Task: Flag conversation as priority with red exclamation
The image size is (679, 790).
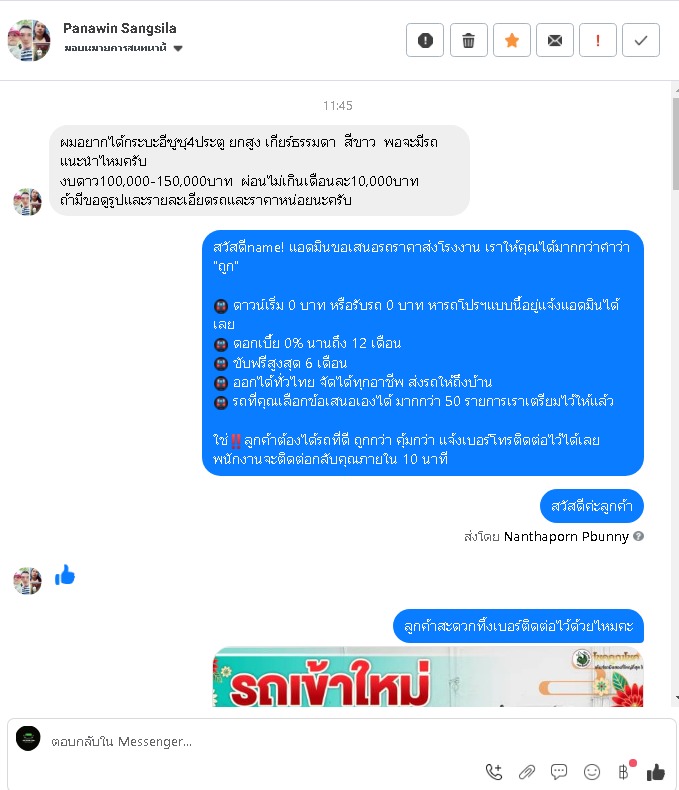Action: pyautogui.click(x=598, y=40)
